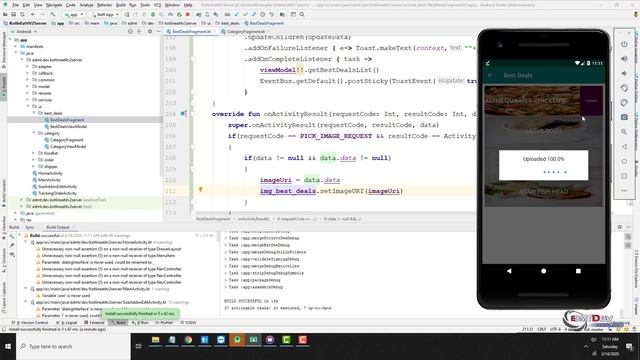Screen dimensions: 640x360
Task: Open emulator extended controls (three dots)
Action: click(624, 191)
